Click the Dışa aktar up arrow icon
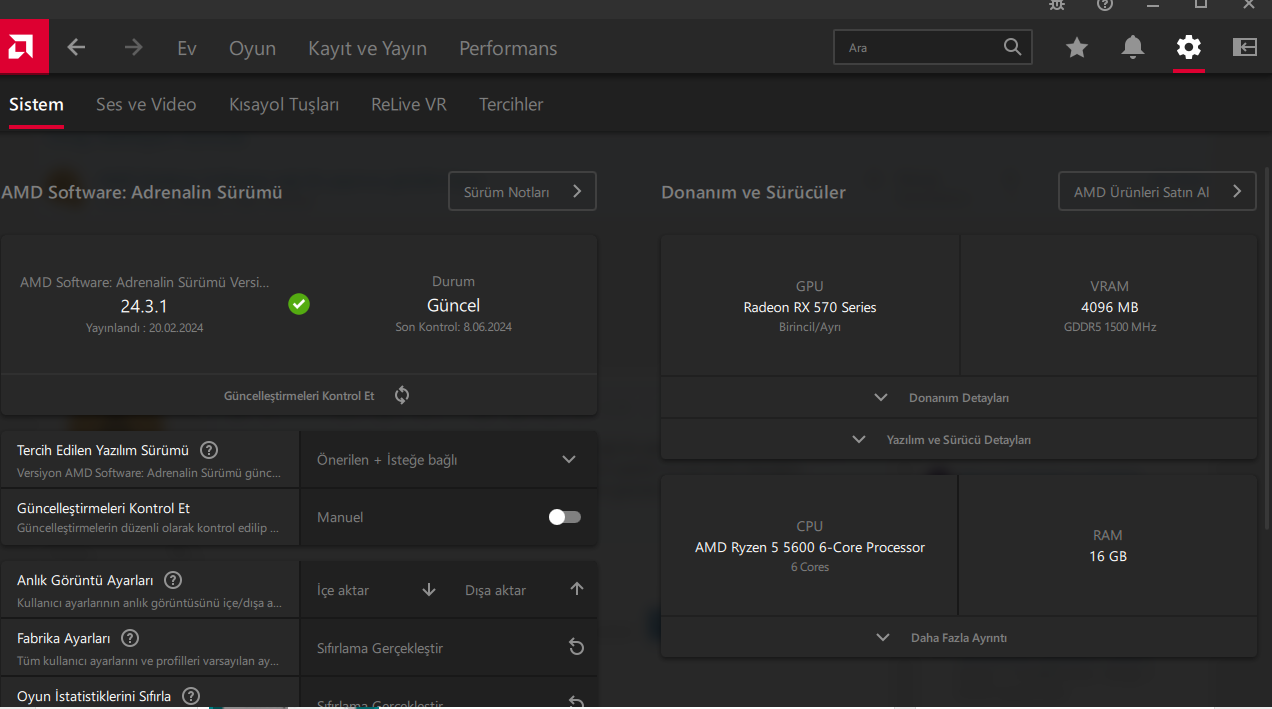Viewport: 1272px width, 709px height. pos(577,589)
